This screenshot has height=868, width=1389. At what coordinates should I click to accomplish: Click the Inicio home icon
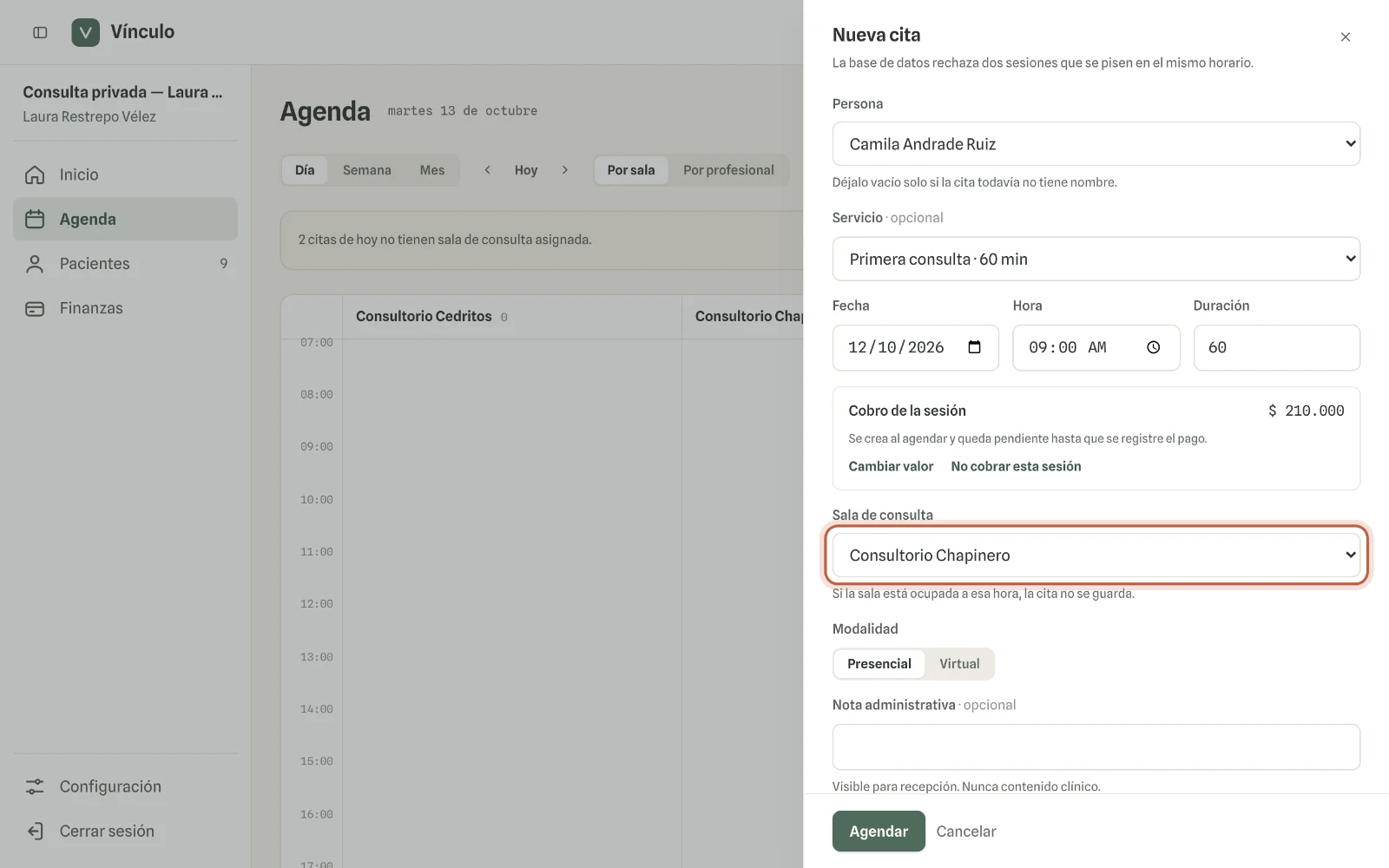point(35,174)
